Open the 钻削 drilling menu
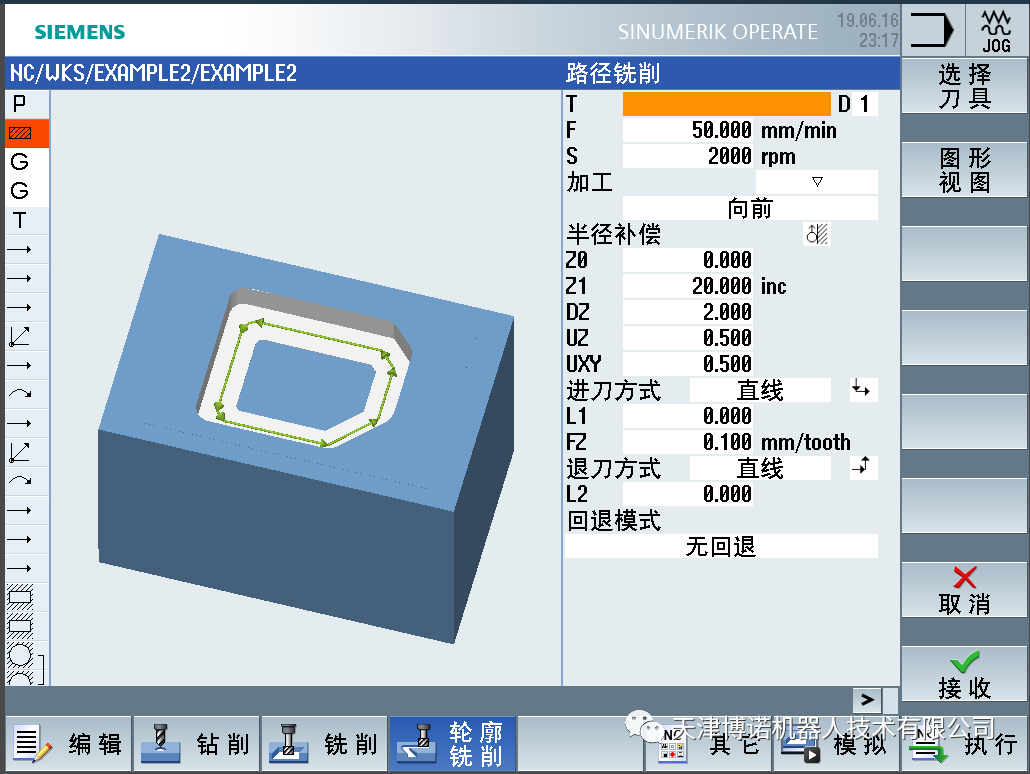 point(196,745)
